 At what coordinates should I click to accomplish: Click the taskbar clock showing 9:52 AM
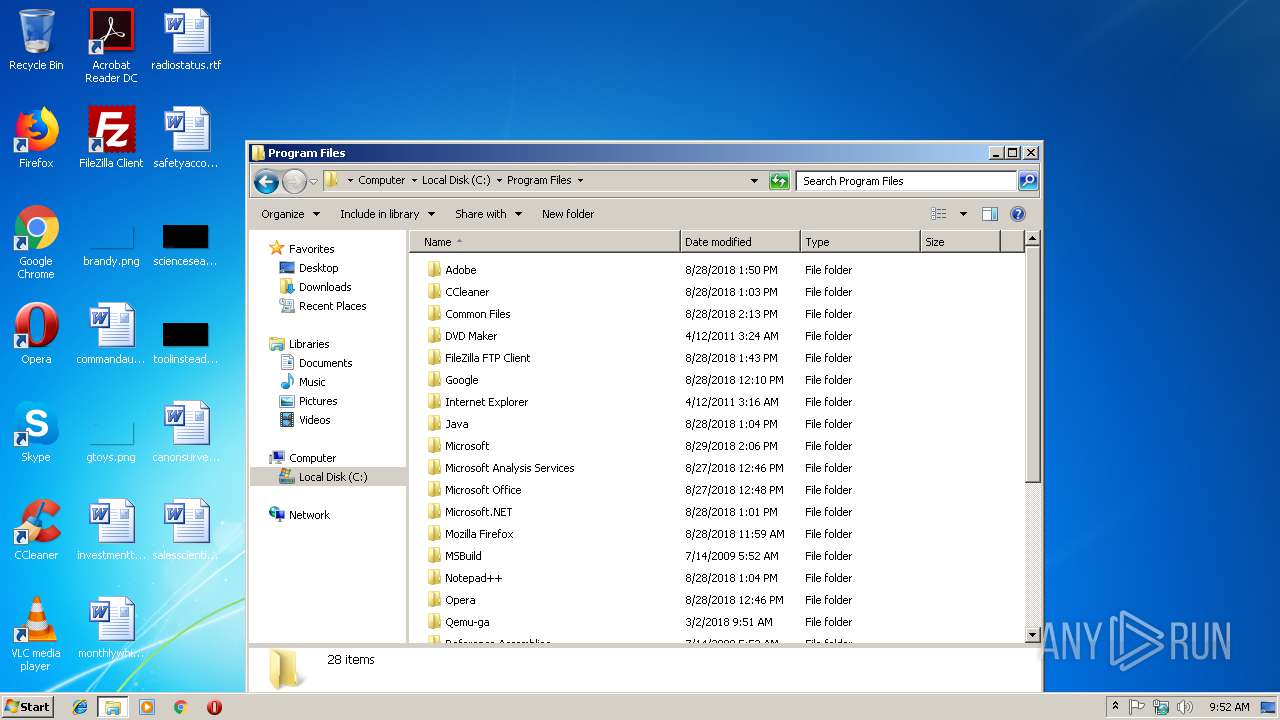point(1229,707)
